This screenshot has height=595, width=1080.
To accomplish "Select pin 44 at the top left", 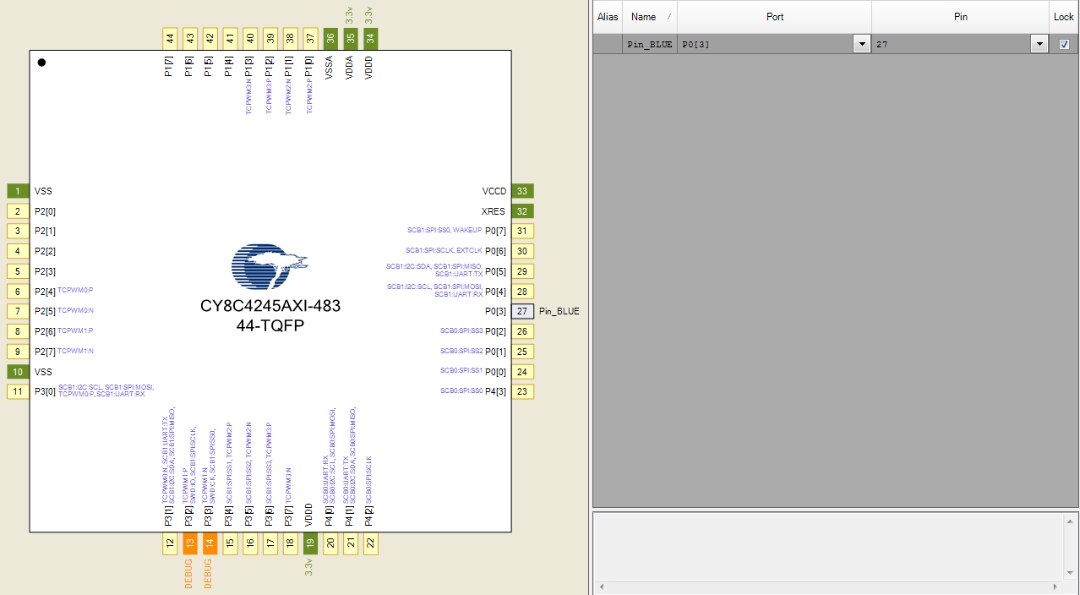I will pyautogui.click(x=170, y=38).
